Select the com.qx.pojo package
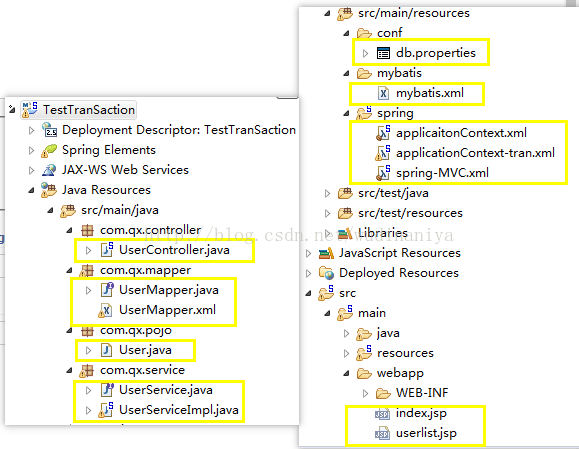Screen dimensions: 579x449 [136, 330]
